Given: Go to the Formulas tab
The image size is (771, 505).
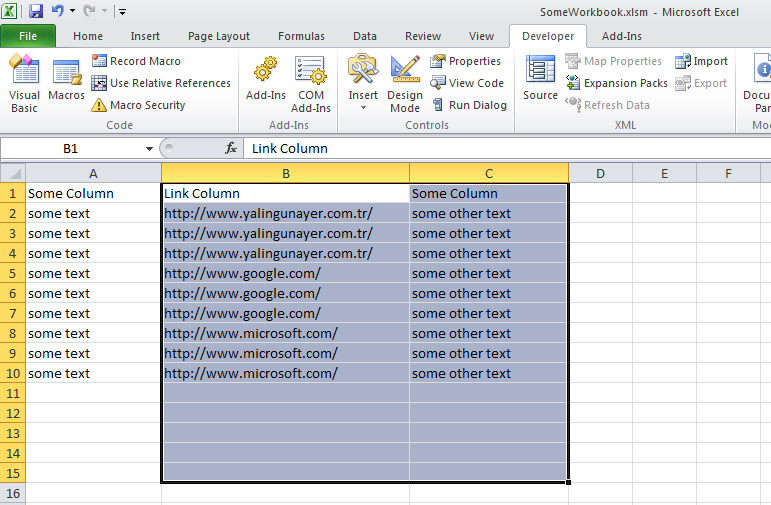Looking at the screenshot, I should [301, 36].
